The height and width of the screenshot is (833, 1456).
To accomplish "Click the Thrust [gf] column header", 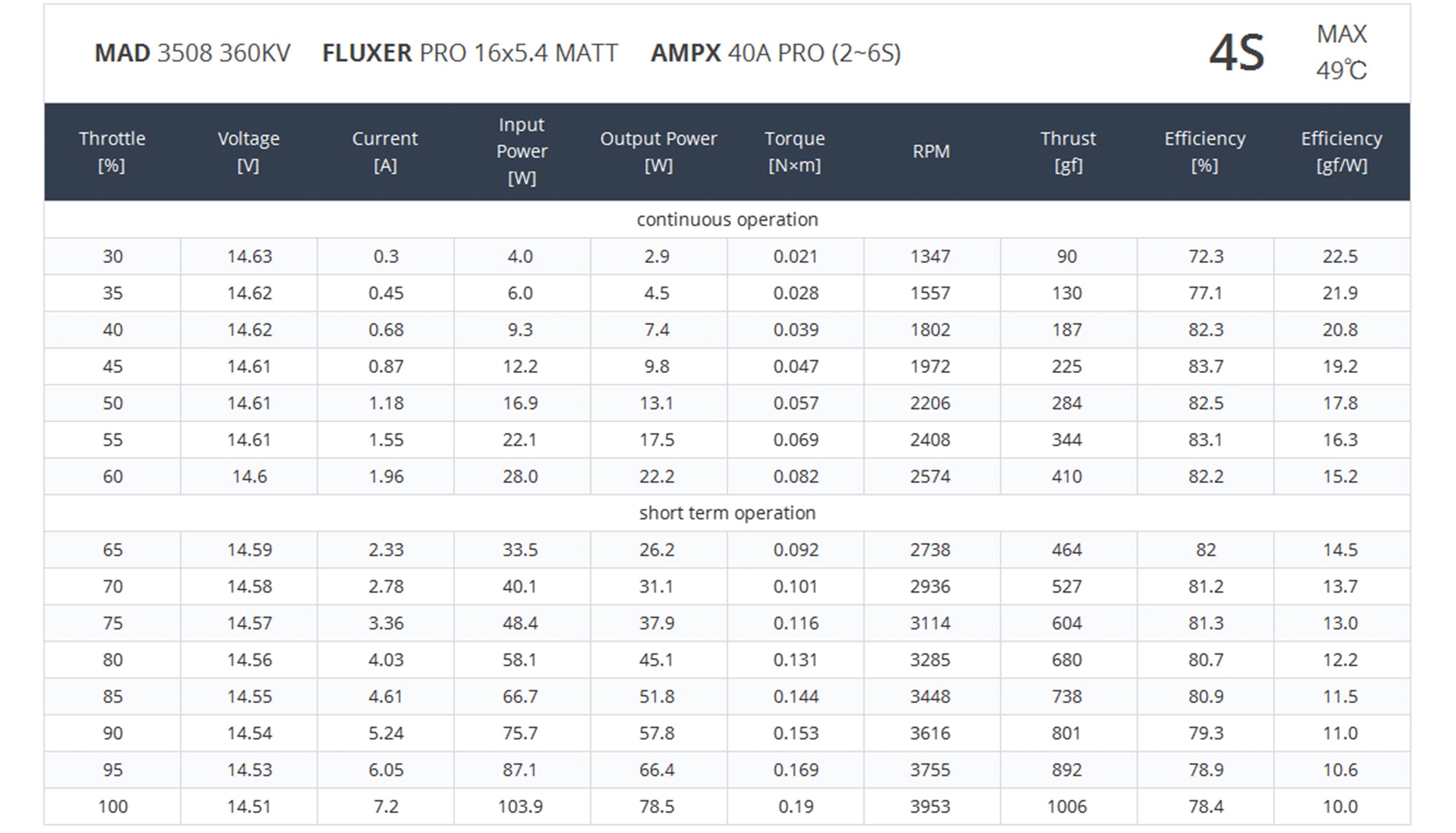I will [1068, 152].
